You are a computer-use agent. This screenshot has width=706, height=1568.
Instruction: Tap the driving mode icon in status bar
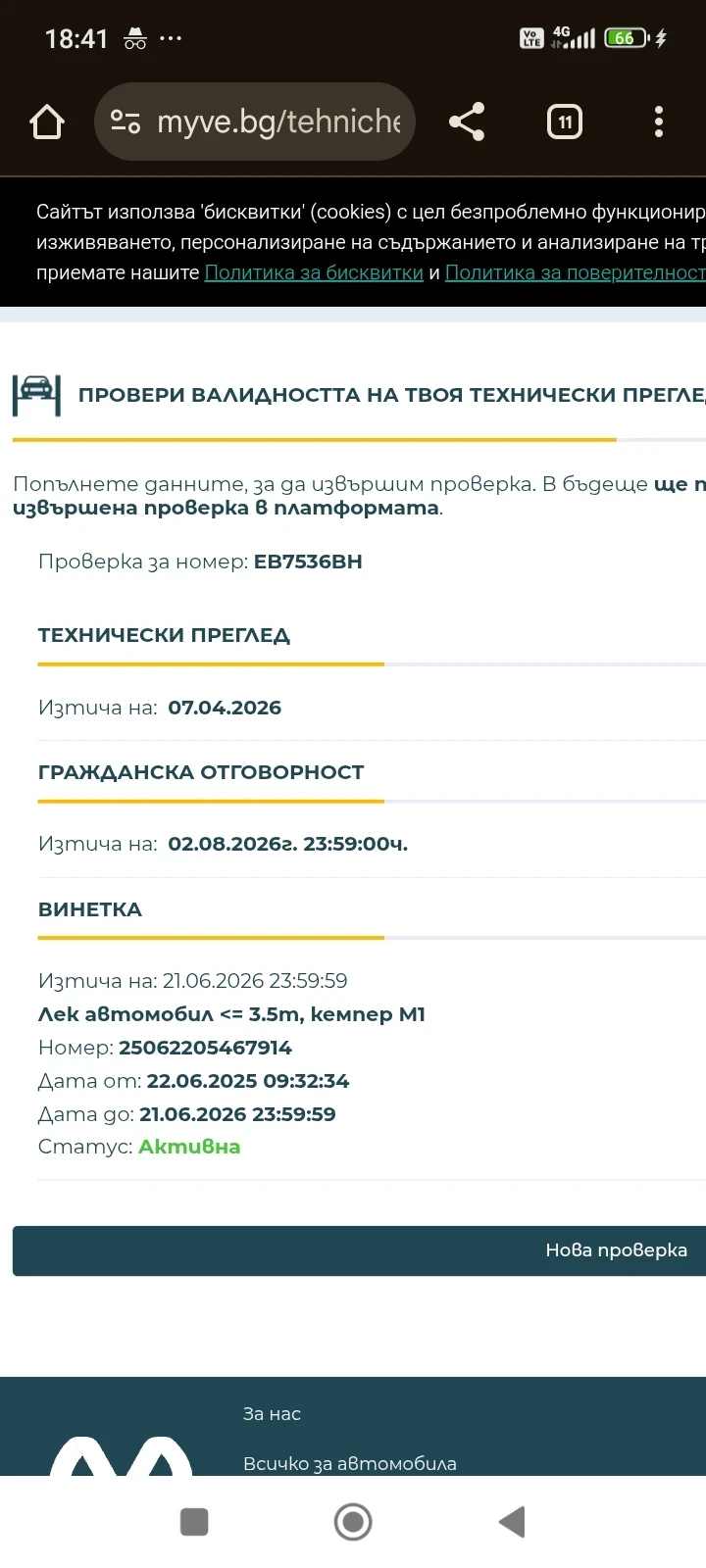tap(134, 38)
